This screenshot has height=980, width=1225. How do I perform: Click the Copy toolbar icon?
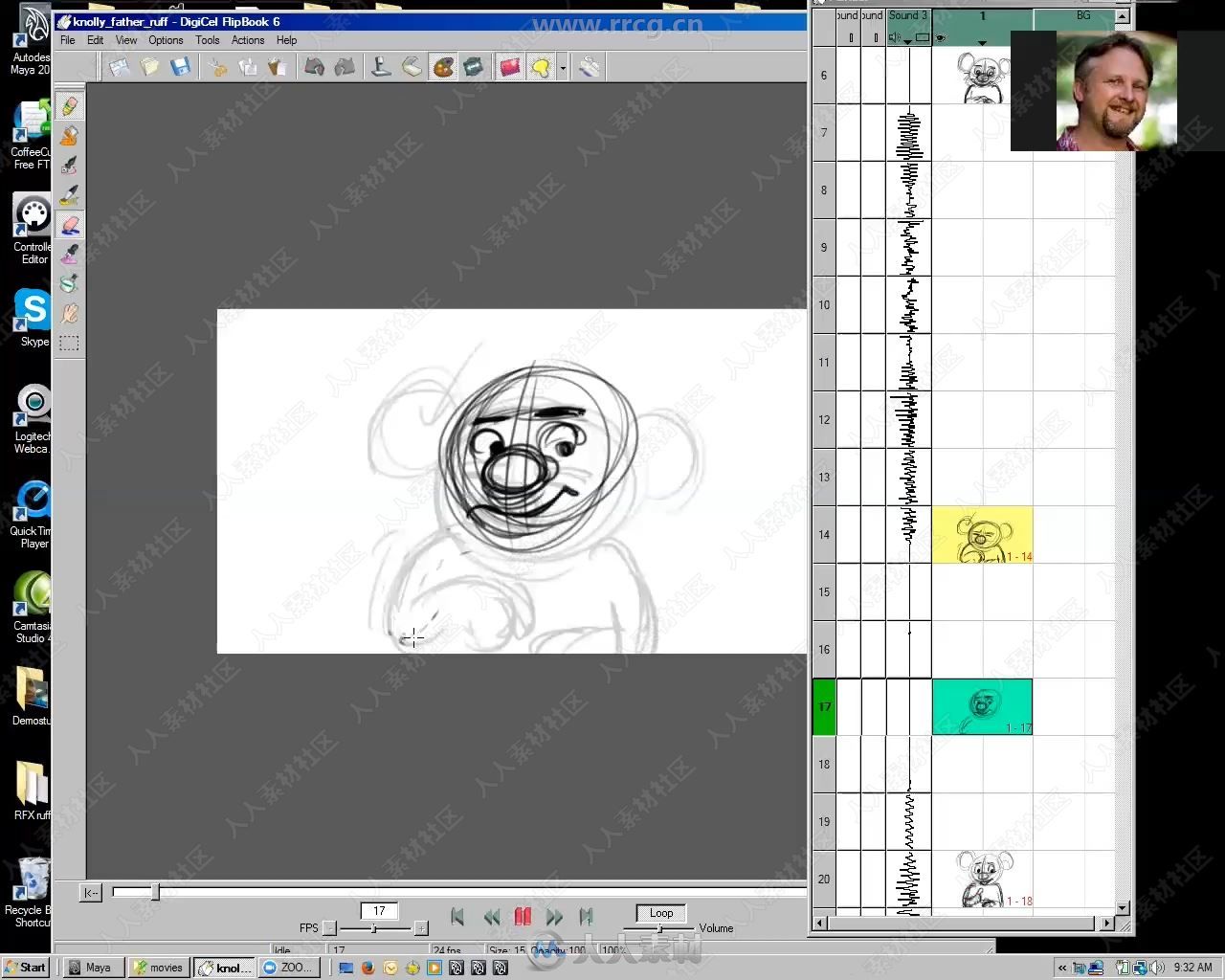[248, 67]
